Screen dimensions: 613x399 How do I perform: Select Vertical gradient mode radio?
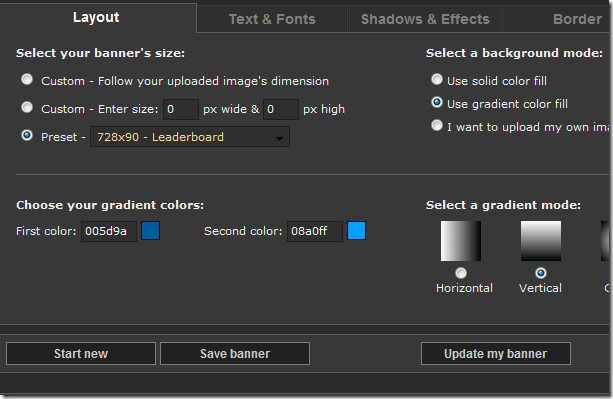(541, 273)
